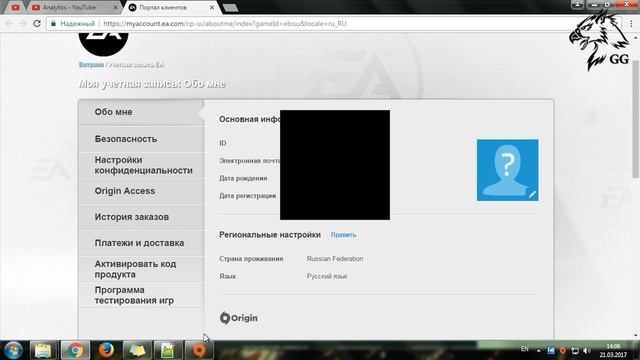The image size is (640, 360).
Task: Click the Origin logo in page
Action: 239,318
